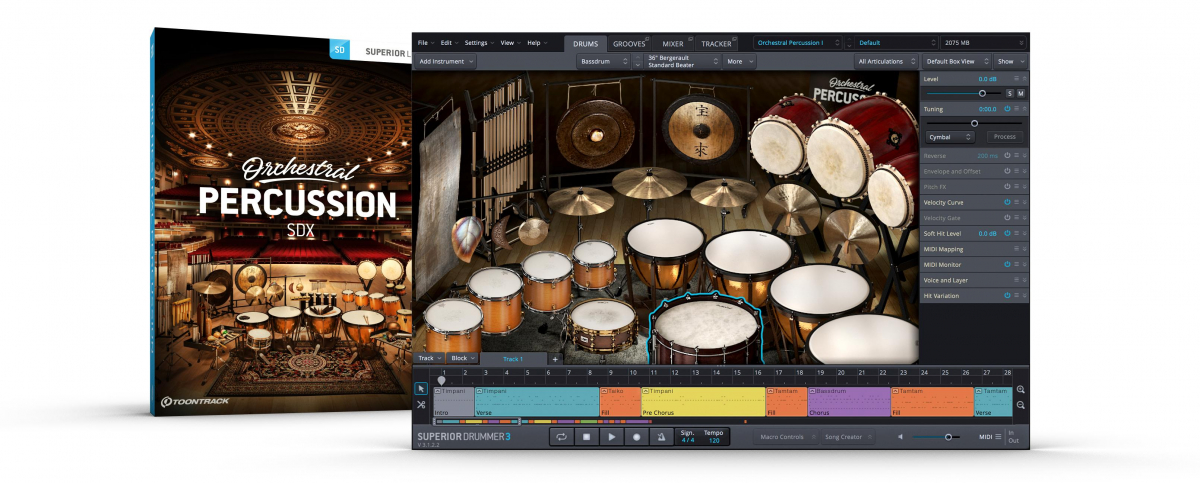This screenshot has height=483, width=1200.
Task: Toggle Velocity Curve power button
Action: [x=1007, y=202]
